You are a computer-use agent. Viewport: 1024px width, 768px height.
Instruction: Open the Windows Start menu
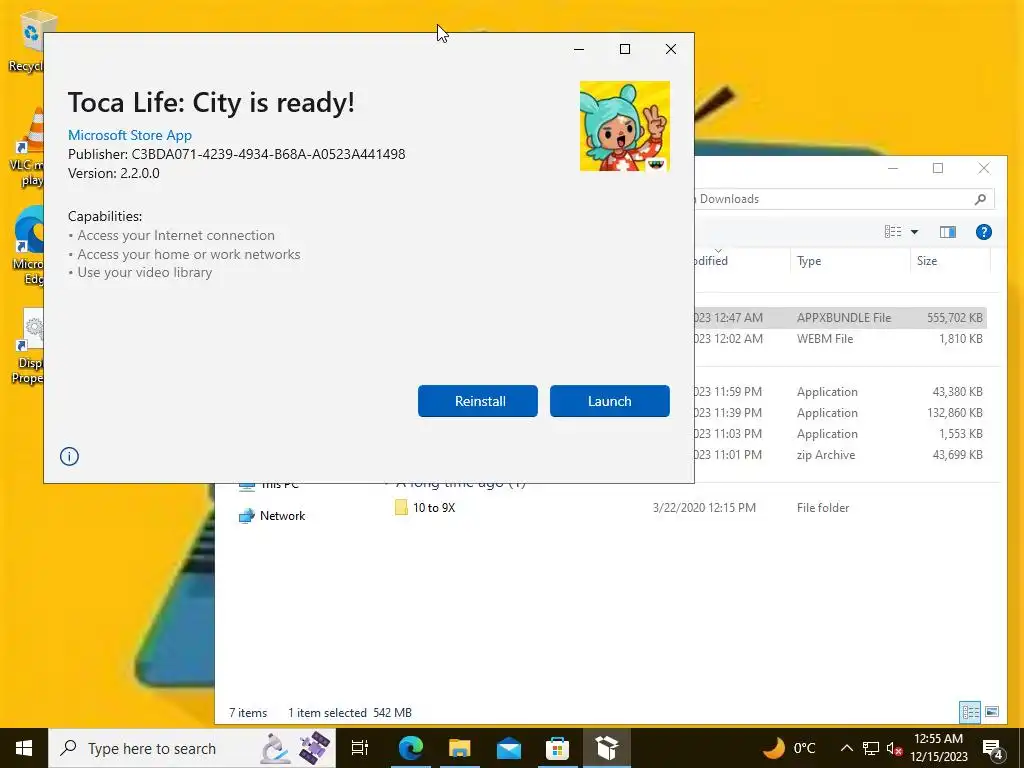coord(24,748)
